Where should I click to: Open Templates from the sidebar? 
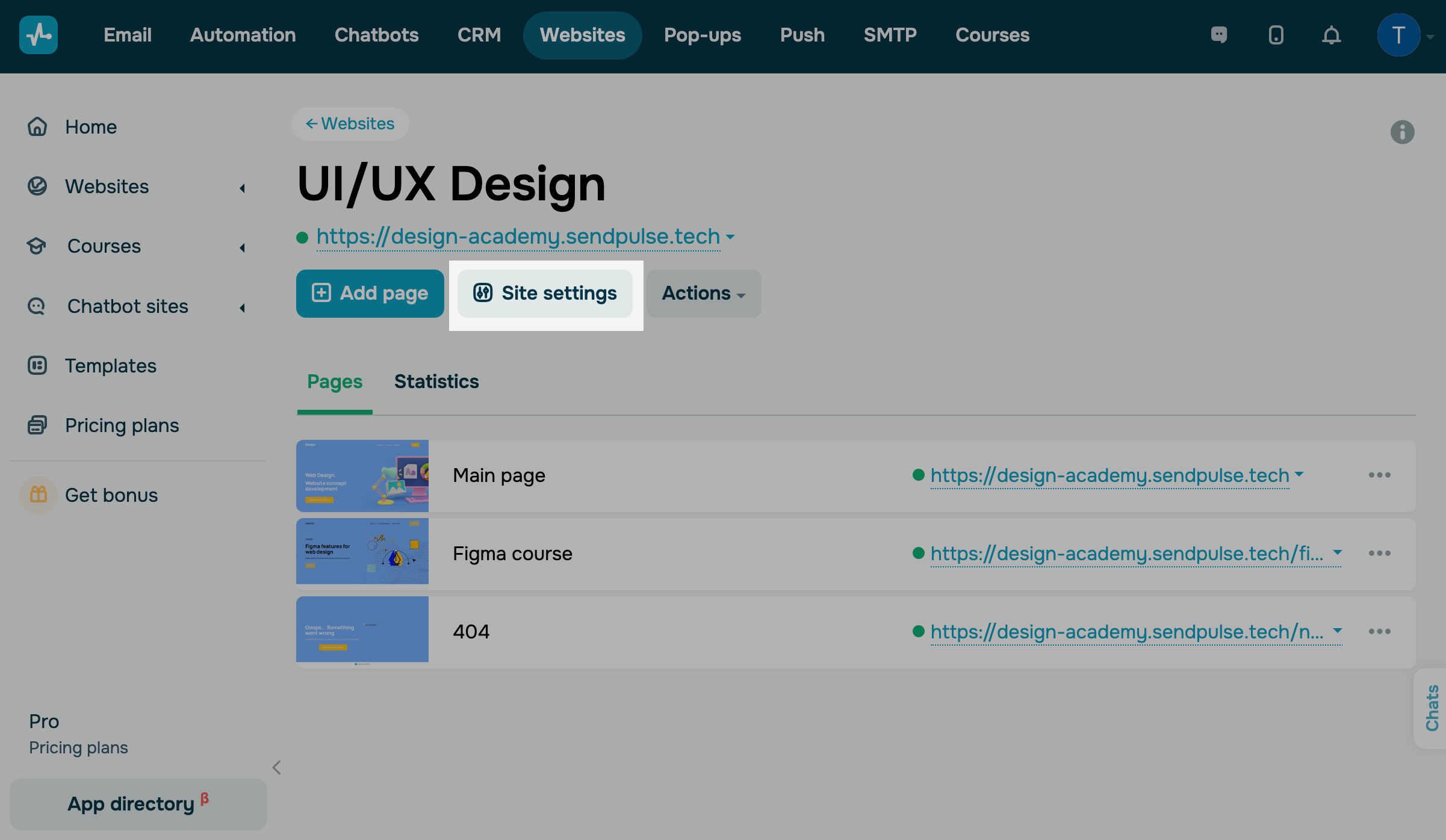click(110, 366)
